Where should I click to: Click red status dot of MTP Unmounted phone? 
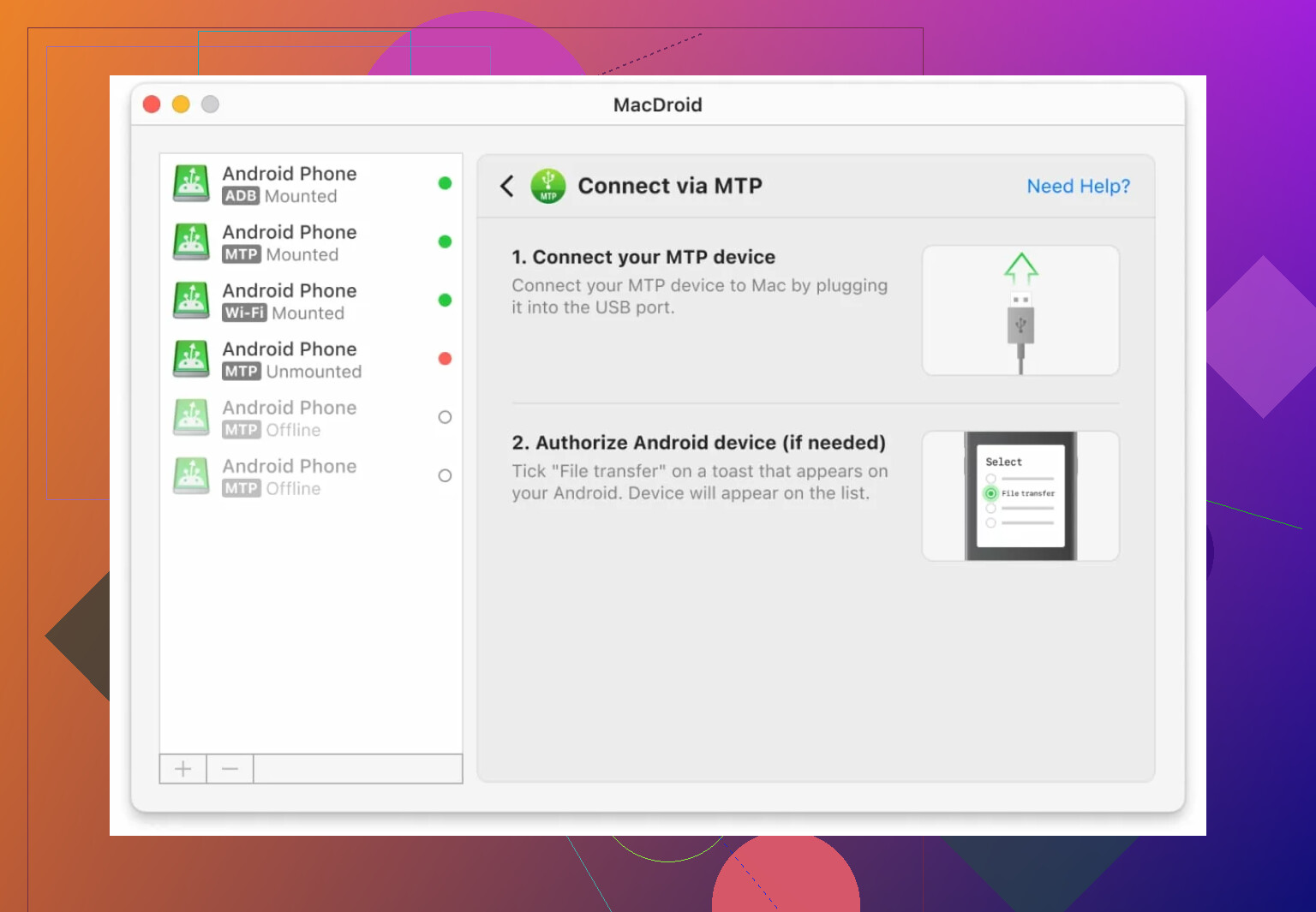pyautogui.click(x=445, y=359)
